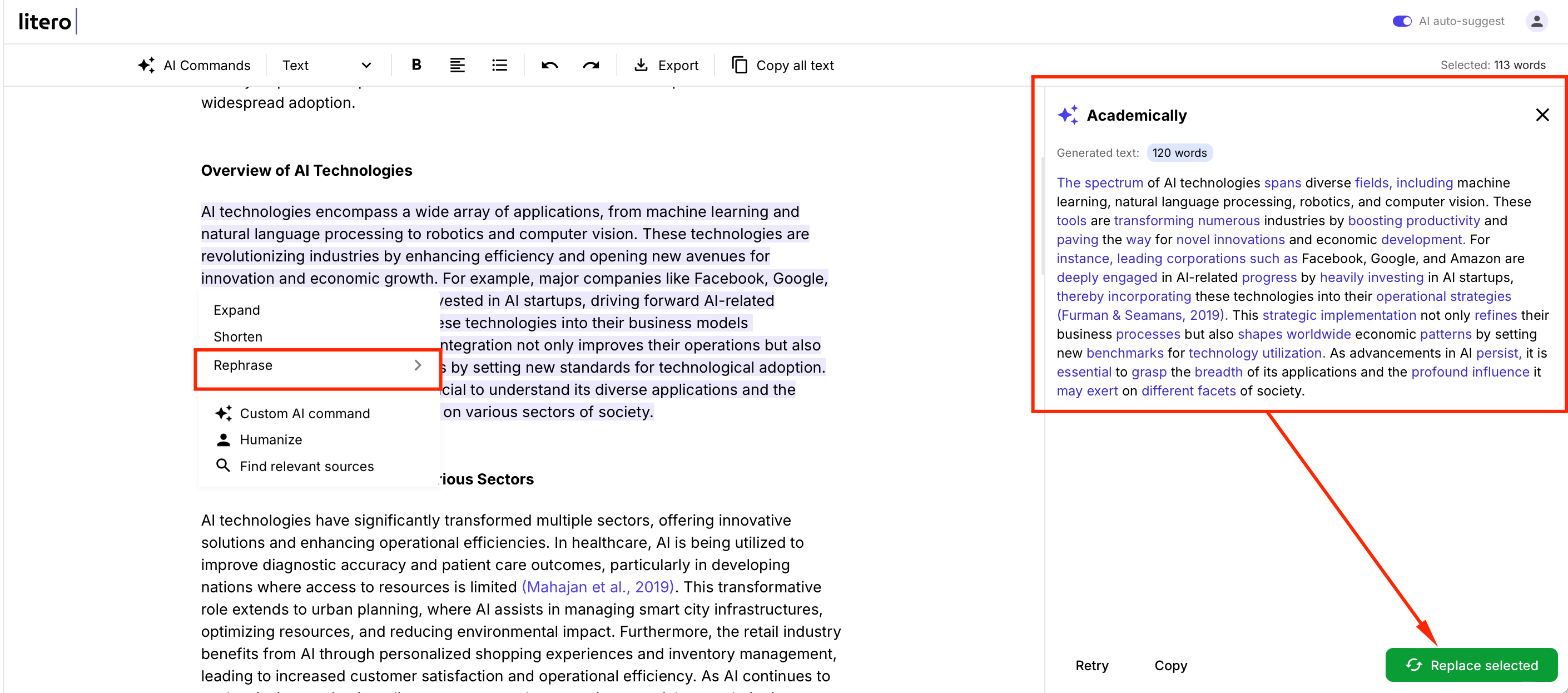This screenshot has width=1568, height=693.
Task: Select Humanize from the AI menu
Action: point(270,439)
